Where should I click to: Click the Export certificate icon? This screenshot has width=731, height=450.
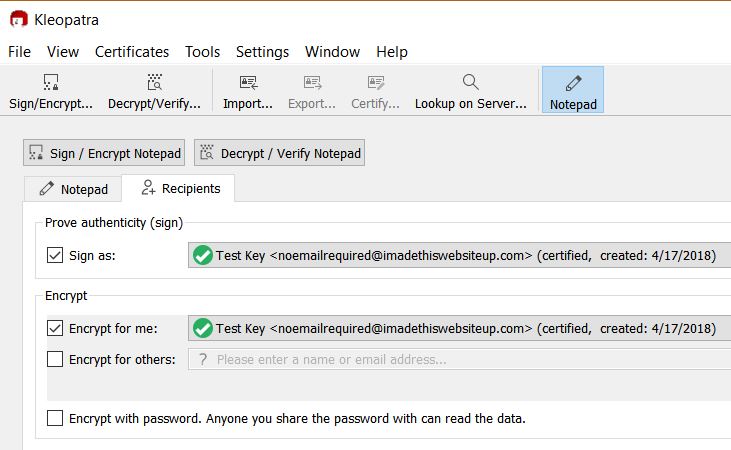[x=311, y=83]
